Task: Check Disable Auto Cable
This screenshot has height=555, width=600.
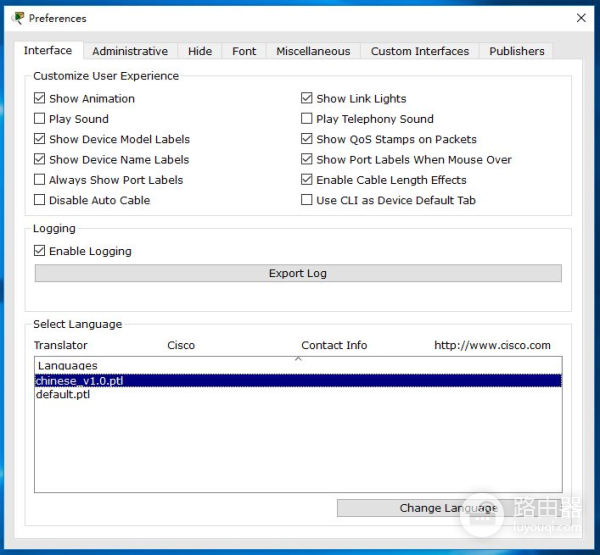Action: (x=40, y=200)
